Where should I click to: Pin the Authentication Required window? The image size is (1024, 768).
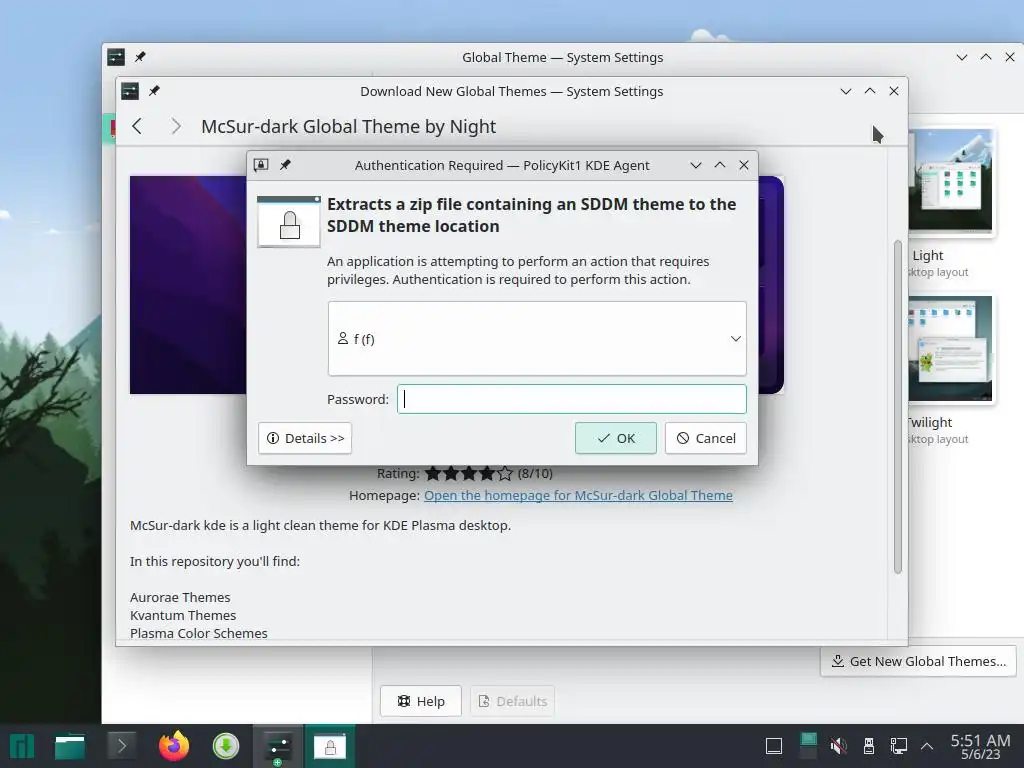(285, 165)
